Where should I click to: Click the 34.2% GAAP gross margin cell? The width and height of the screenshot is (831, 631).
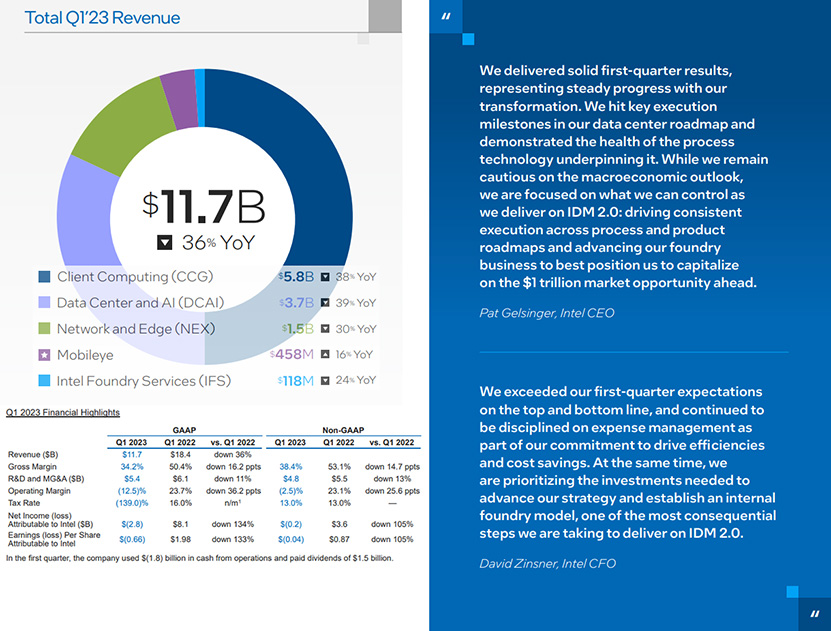pos(132,467)
